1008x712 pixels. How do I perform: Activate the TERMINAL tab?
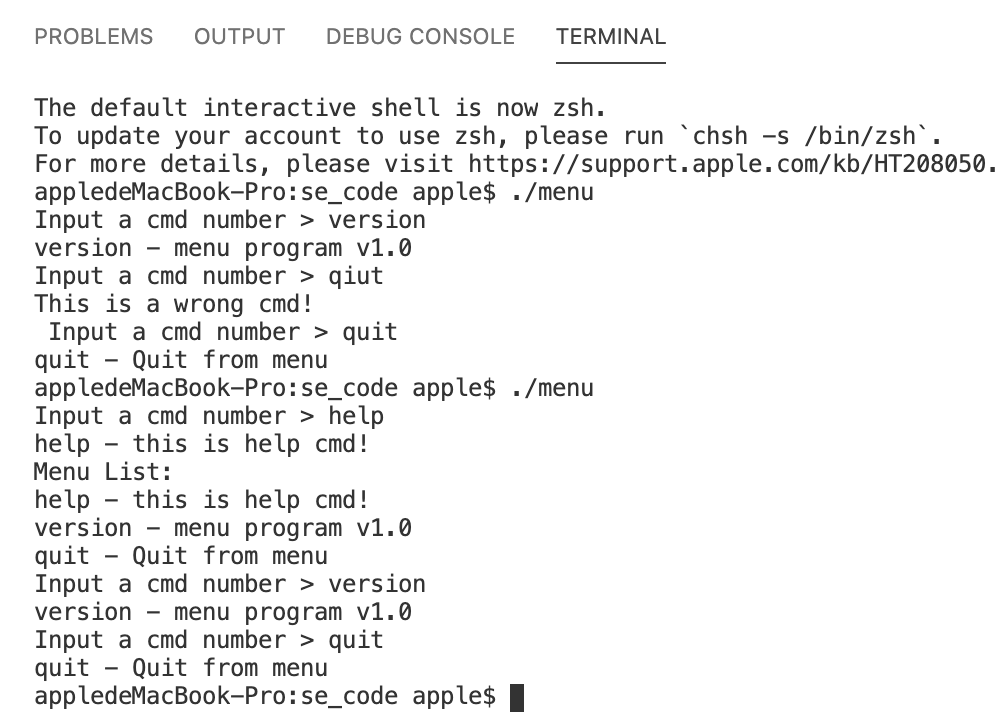tap(611, 37)
